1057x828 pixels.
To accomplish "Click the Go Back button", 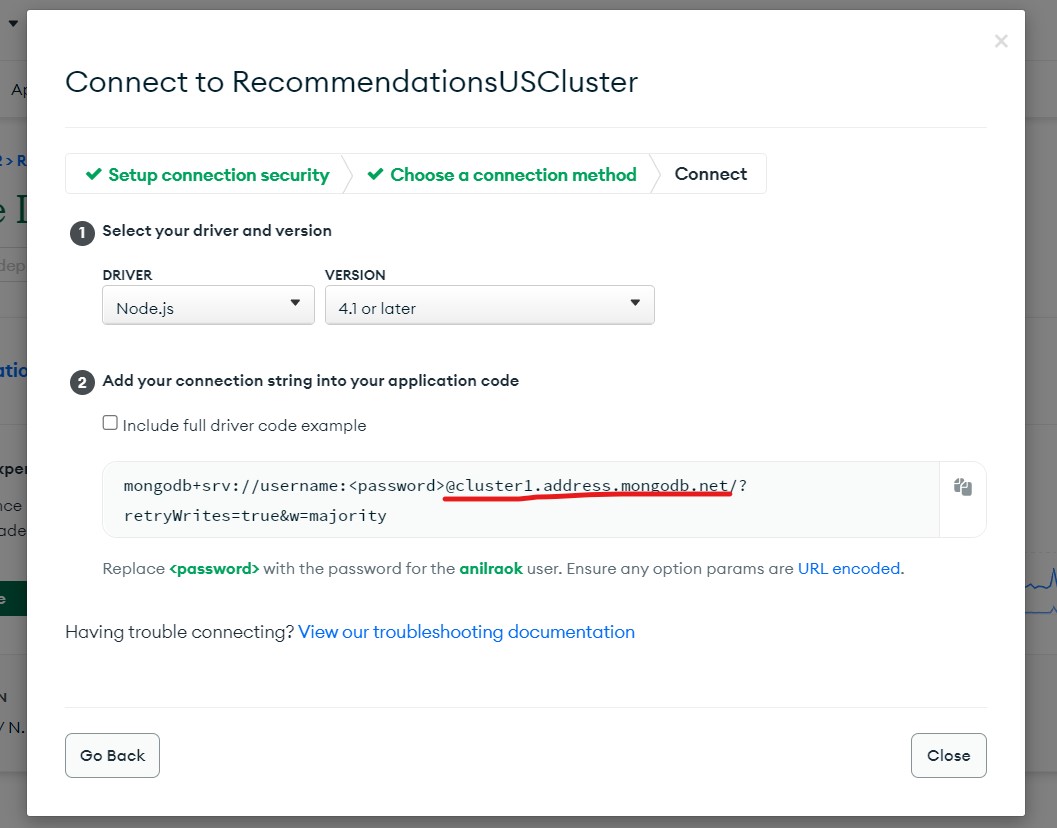I will [113, 755].
